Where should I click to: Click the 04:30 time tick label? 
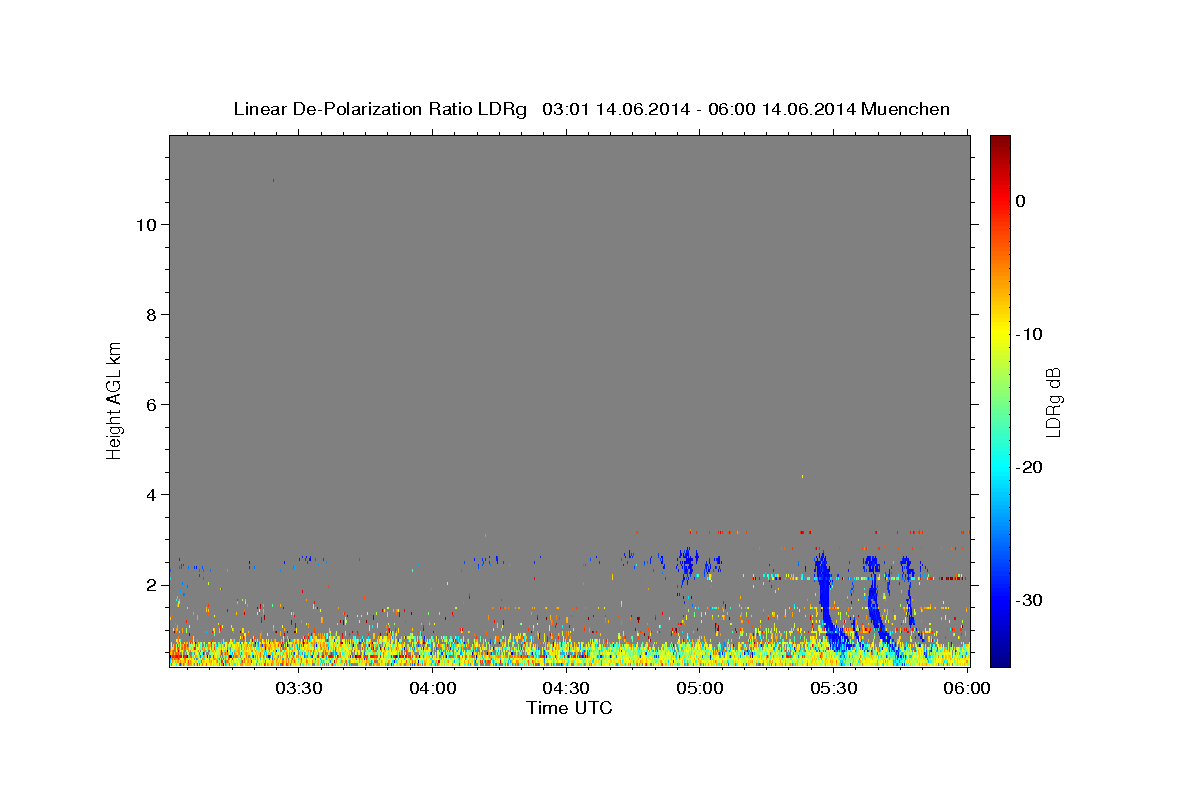(x=566, y=689)
